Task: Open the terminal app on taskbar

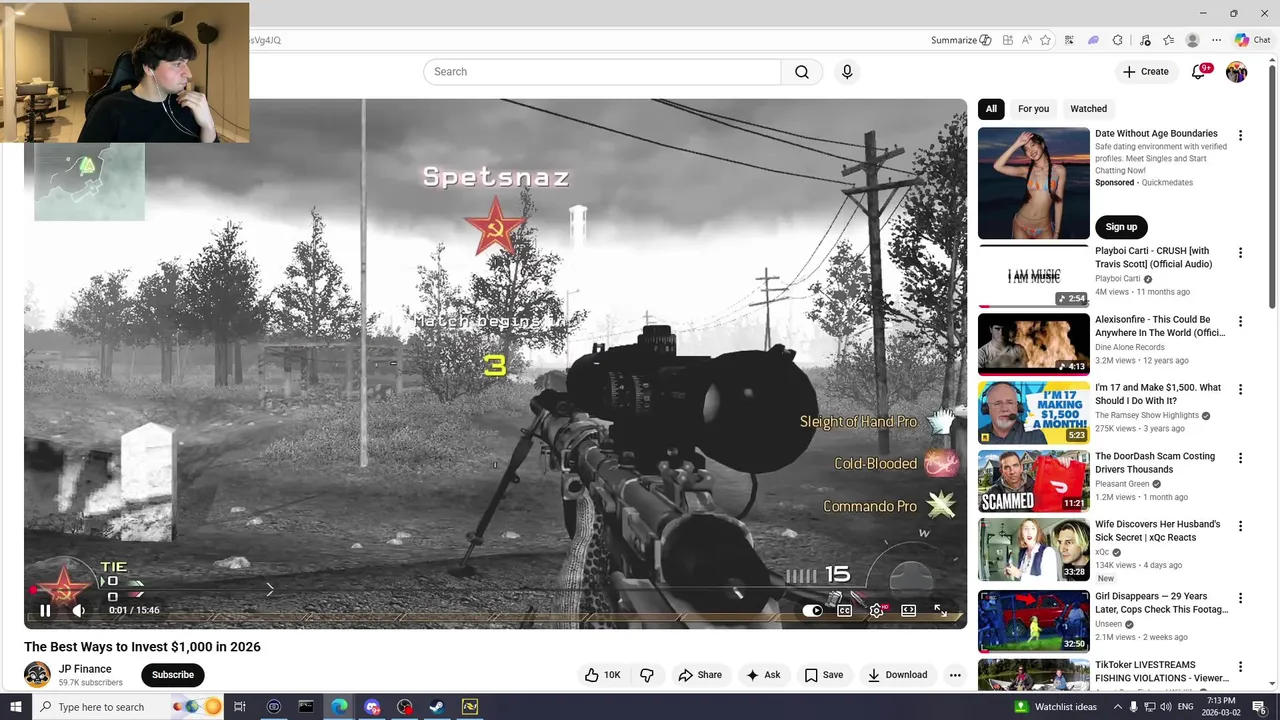Action: point(306,707)
